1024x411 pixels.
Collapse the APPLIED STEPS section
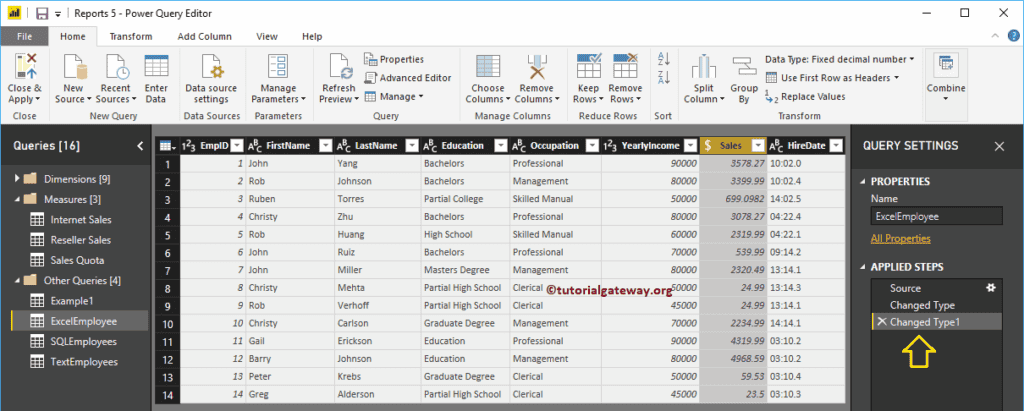864,267
